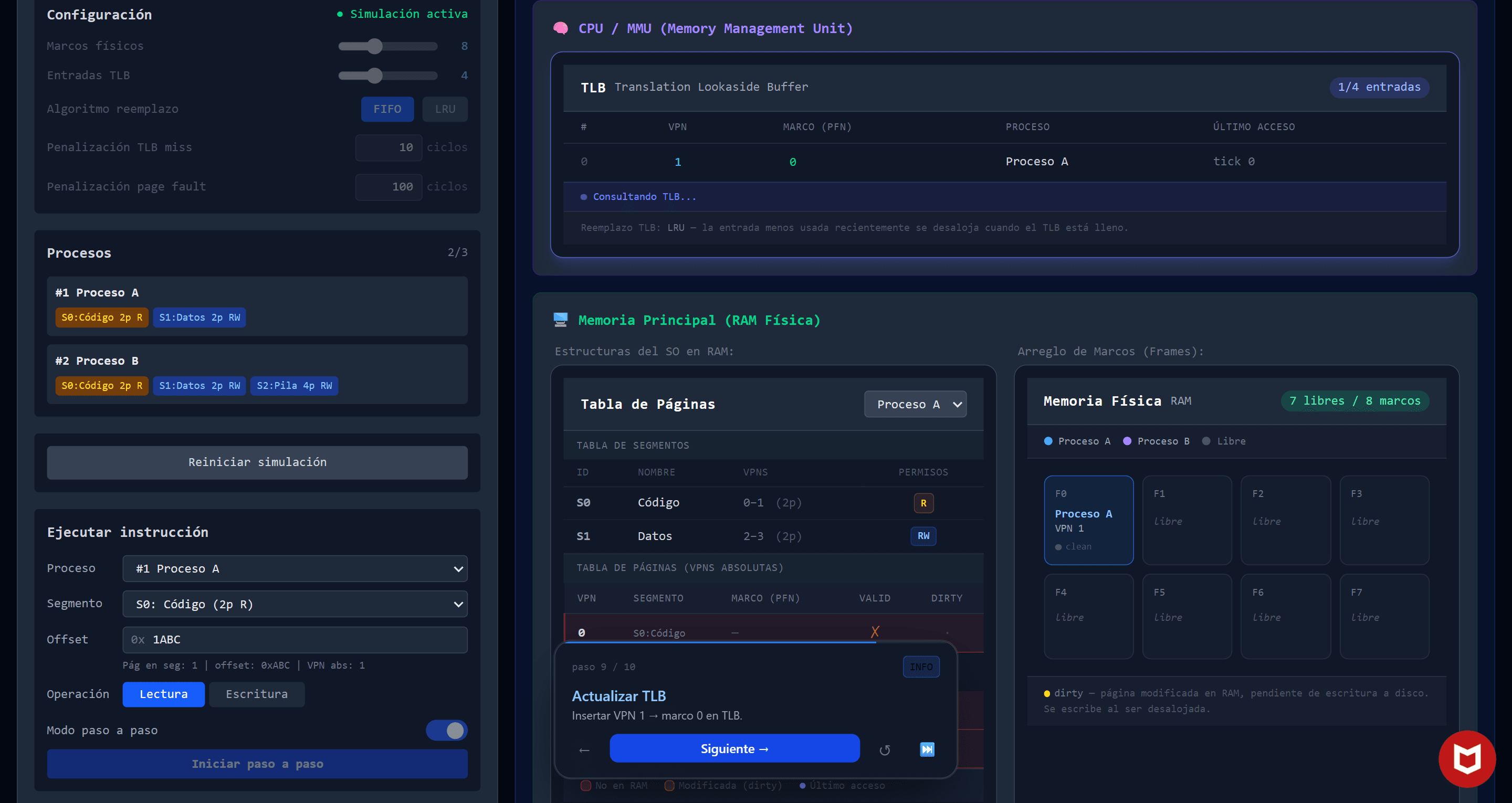Open the Segmento dropdown
Viewport: 1512px width, 803px height.
(x=295, y=604)
